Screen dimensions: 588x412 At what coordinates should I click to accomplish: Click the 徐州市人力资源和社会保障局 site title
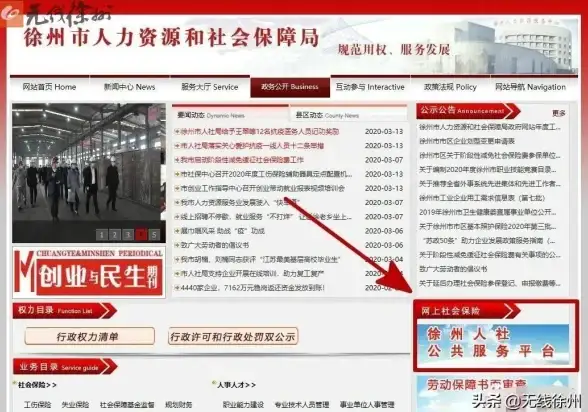coord(171,37)
